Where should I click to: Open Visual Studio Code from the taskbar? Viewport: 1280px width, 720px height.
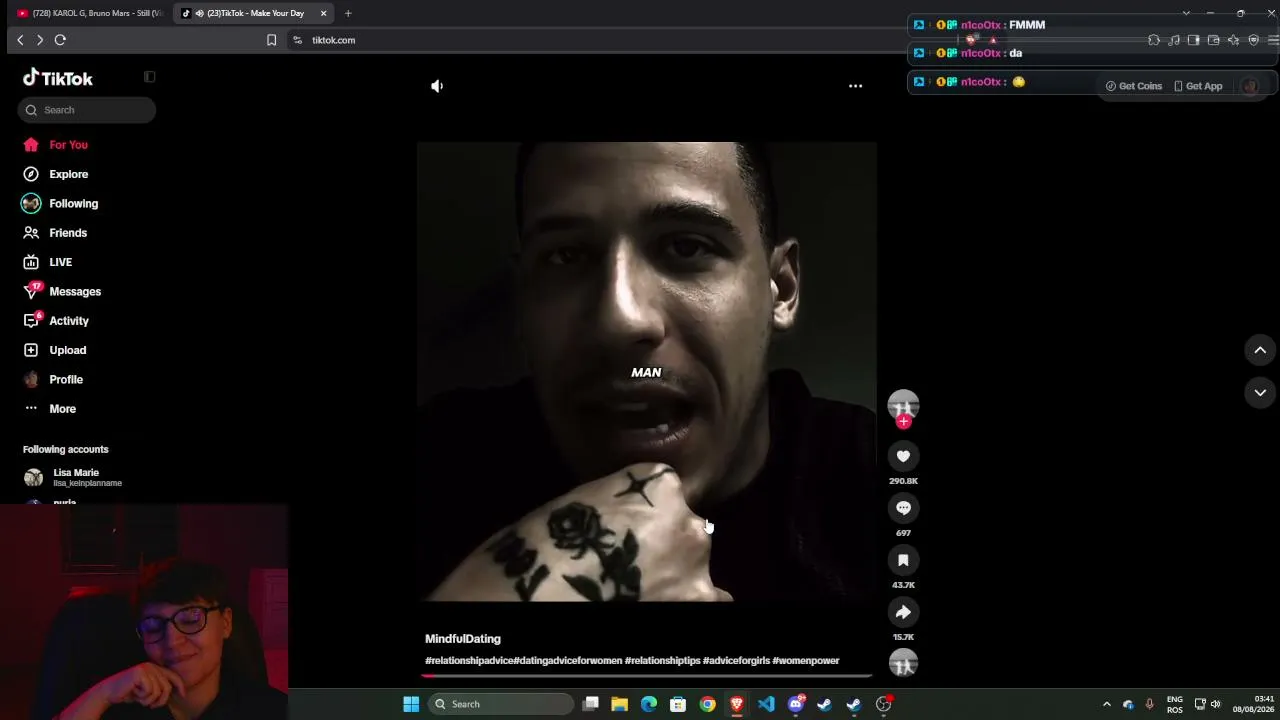point(766,704)
